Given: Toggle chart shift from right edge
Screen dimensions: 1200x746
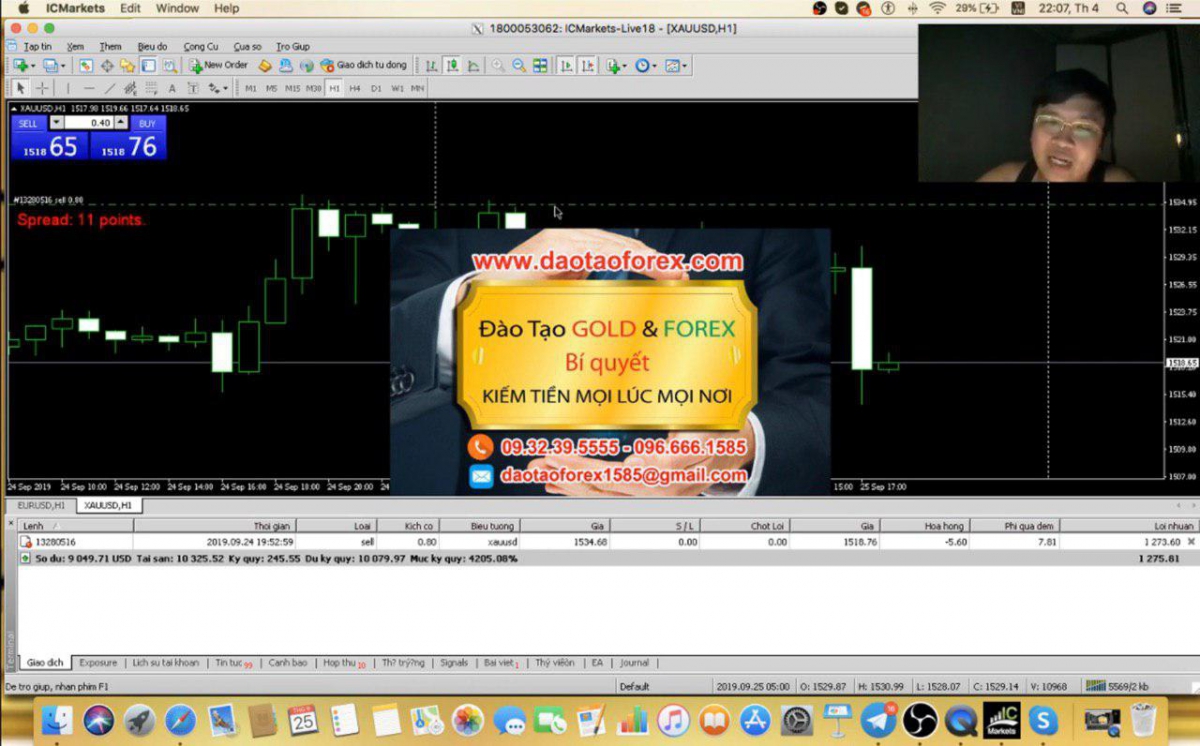Looking at the screenshot, I should [x=587, y=65].
